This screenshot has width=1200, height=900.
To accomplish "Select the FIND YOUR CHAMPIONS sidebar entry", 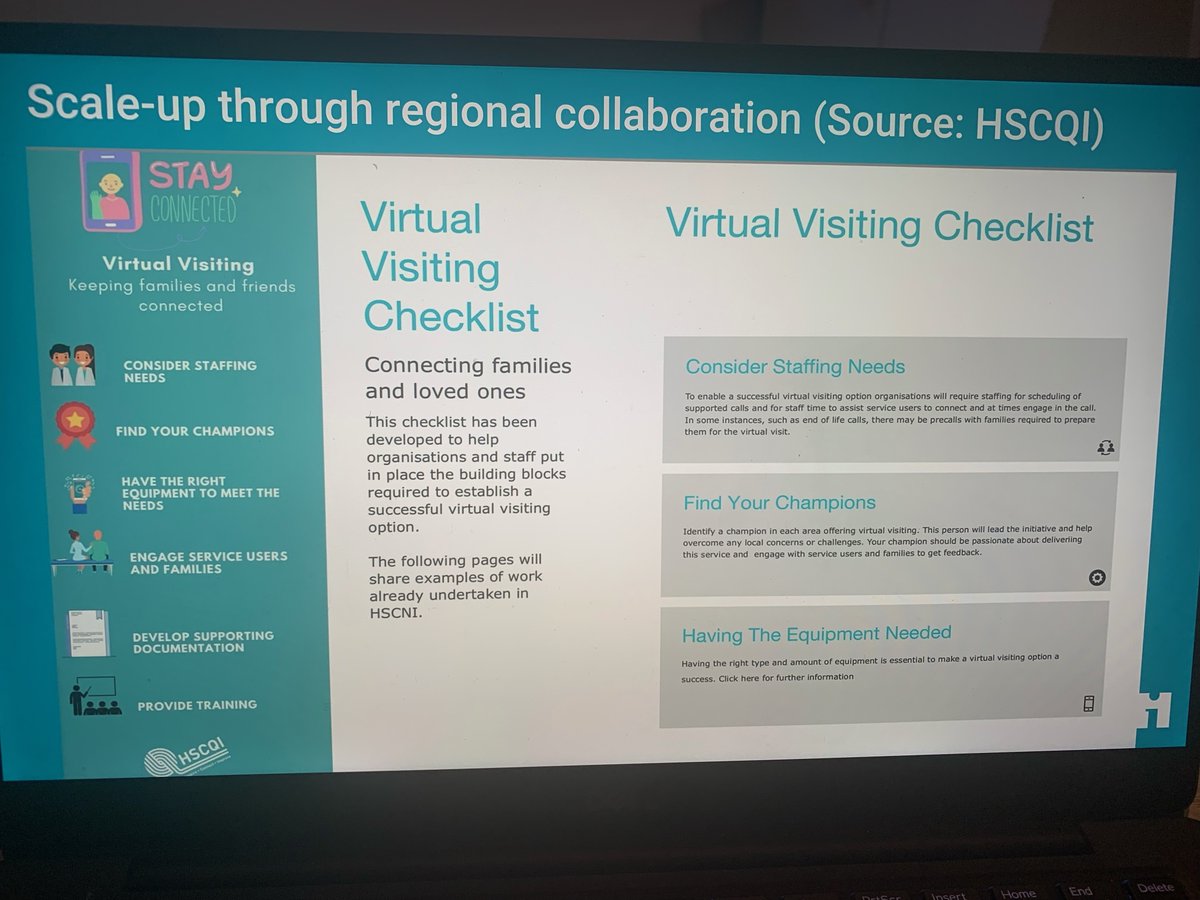I will pyautogui.click(x=195, y=430).
